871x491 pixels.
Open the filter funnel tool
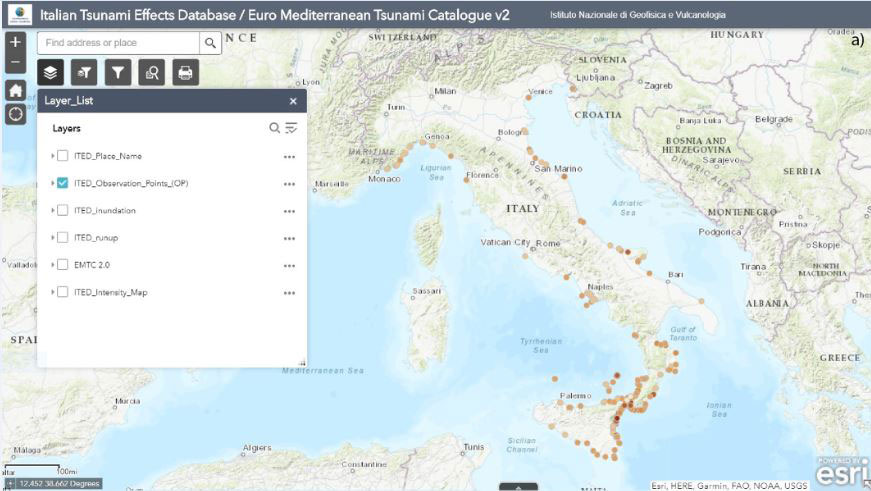click(x=117, y=72)
